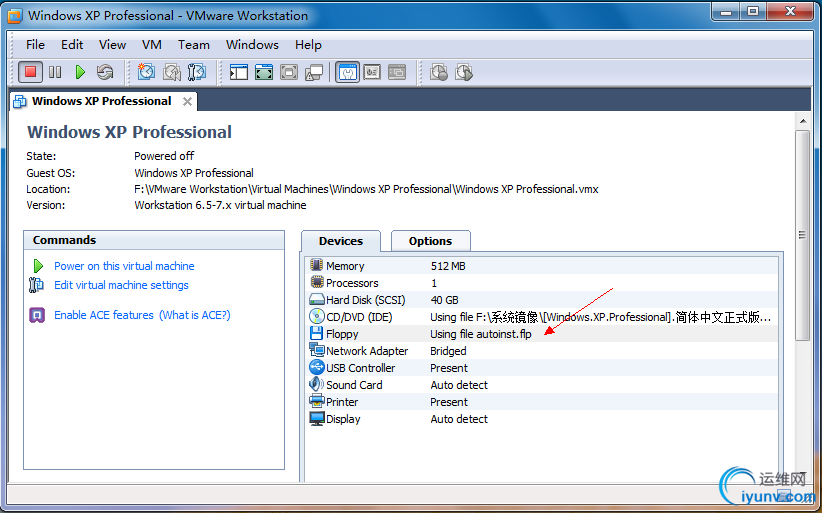Switch to the Options tab
This screenshot has width=822, height=513.
[430, 241]
